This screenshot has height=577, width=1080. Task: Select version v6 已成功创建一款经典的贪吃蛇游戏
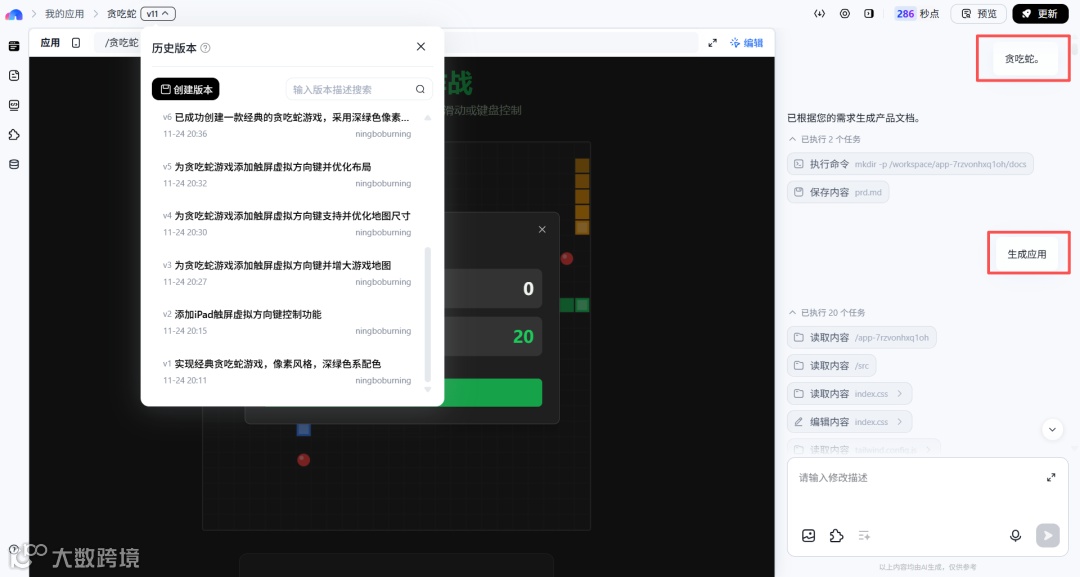pos(287,125)
